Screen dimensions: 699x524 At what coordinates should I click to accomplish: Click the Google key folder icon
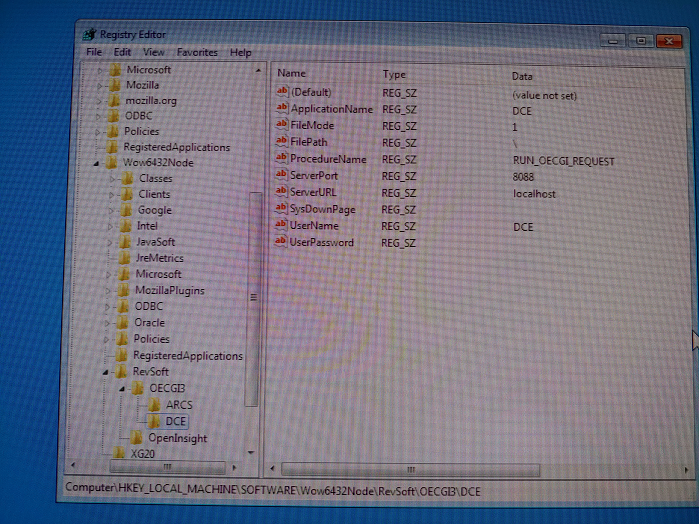coord(127,210)
